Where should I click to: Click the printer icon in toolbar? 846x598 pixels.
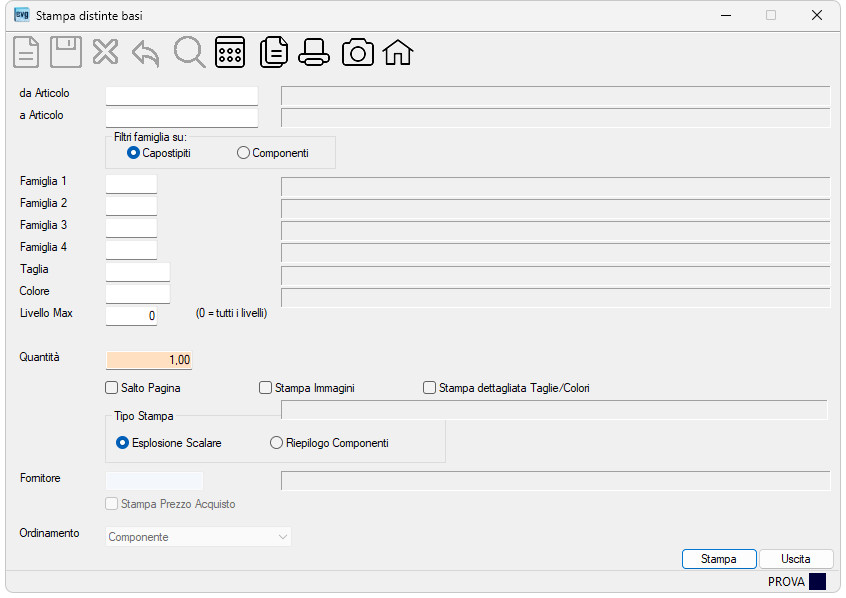[x=314, y=52]
